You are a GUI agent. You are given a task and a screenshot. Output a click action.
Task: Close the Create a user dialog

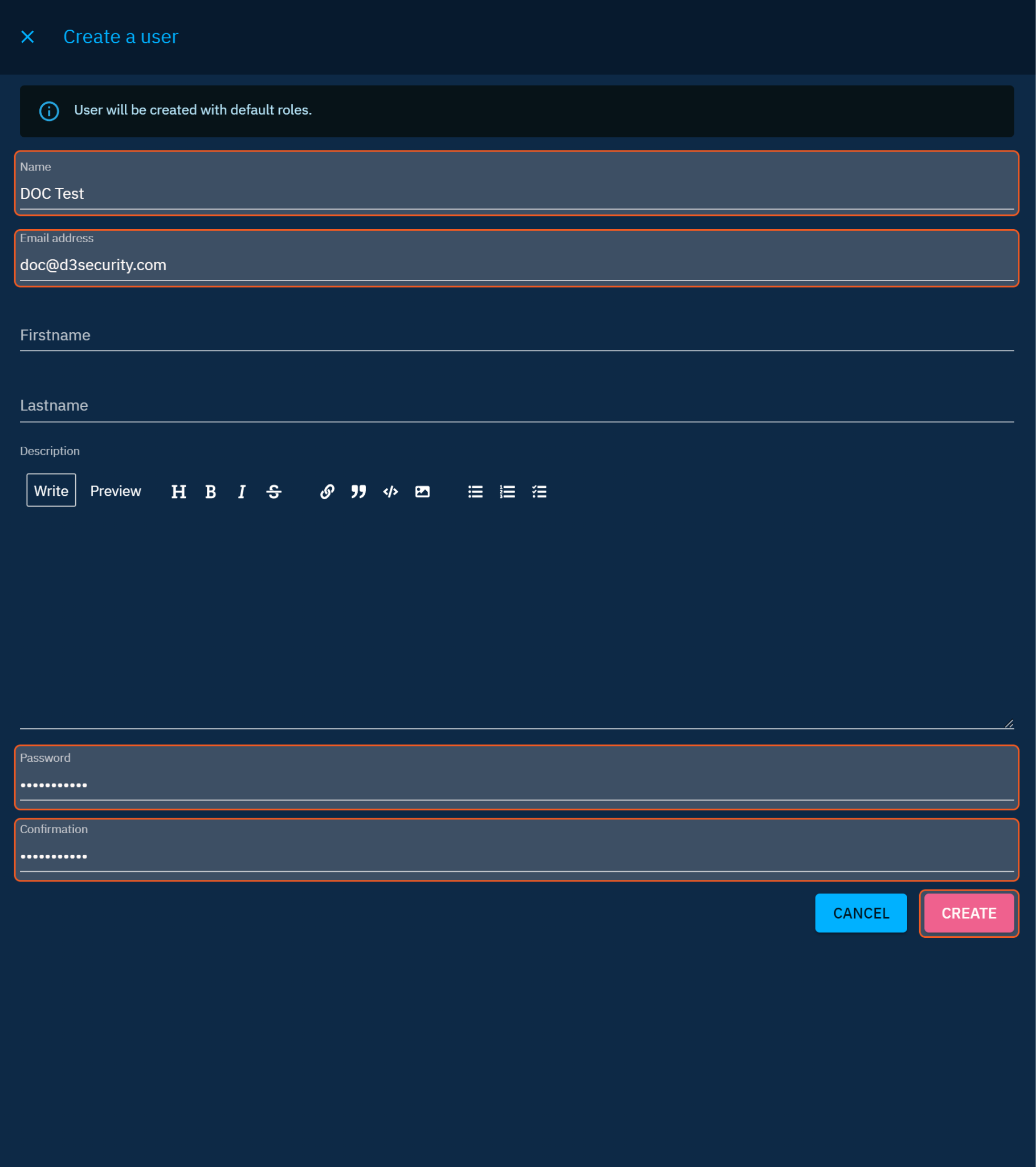click(27, 37)
